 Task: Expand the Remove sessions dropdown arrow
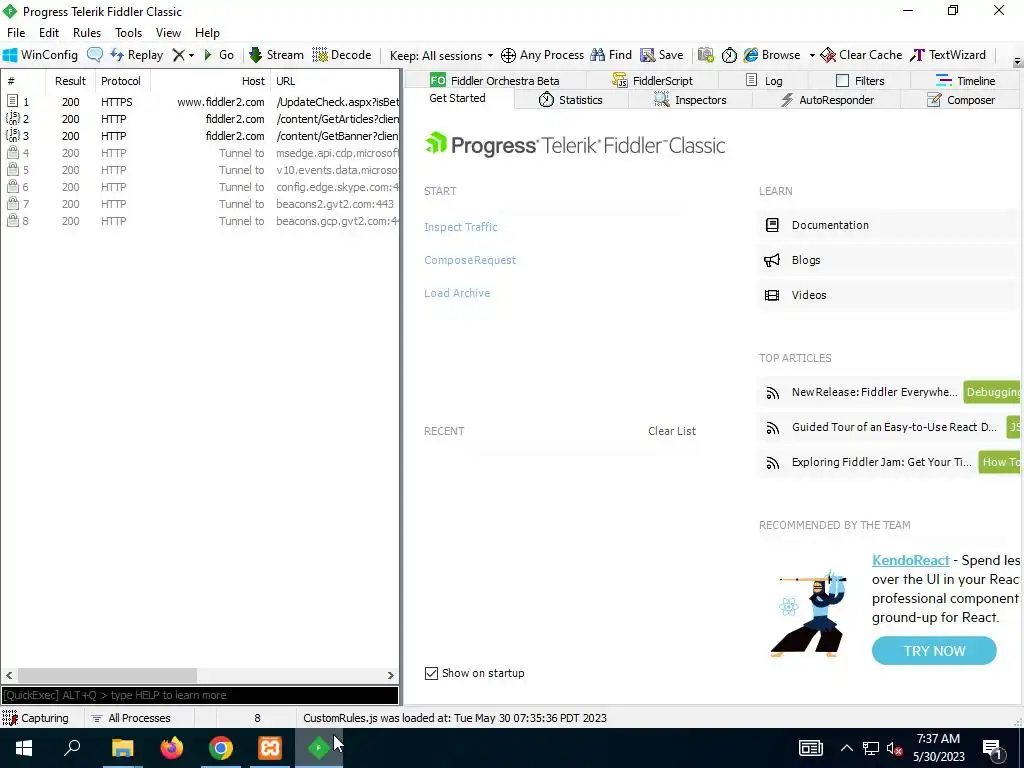pyautogui.click(x=191, y=56)
